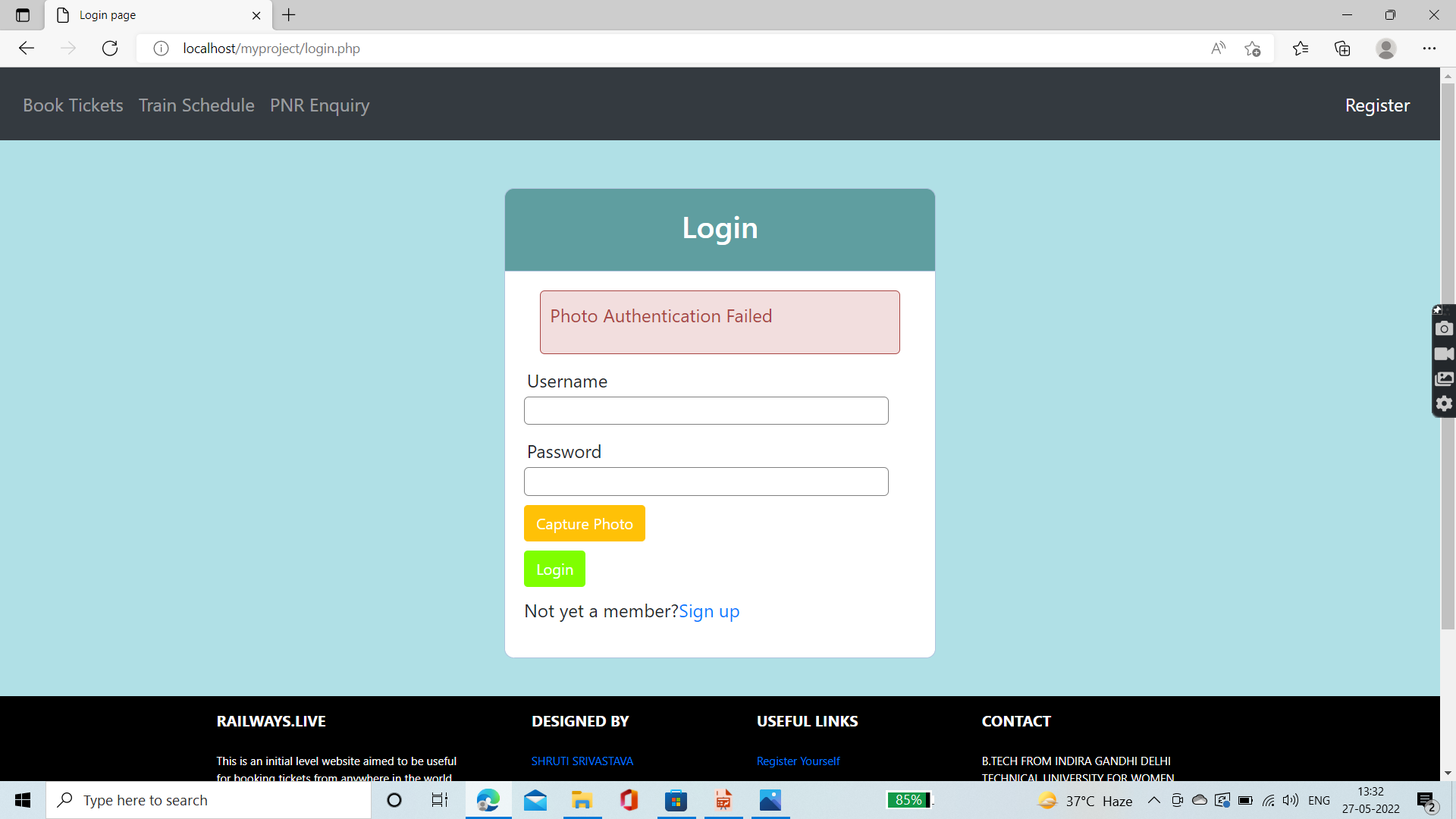Viewport: 1456px width, 819px height.
Task: Open the Train Schedule menu item
Action: [196, 105]
